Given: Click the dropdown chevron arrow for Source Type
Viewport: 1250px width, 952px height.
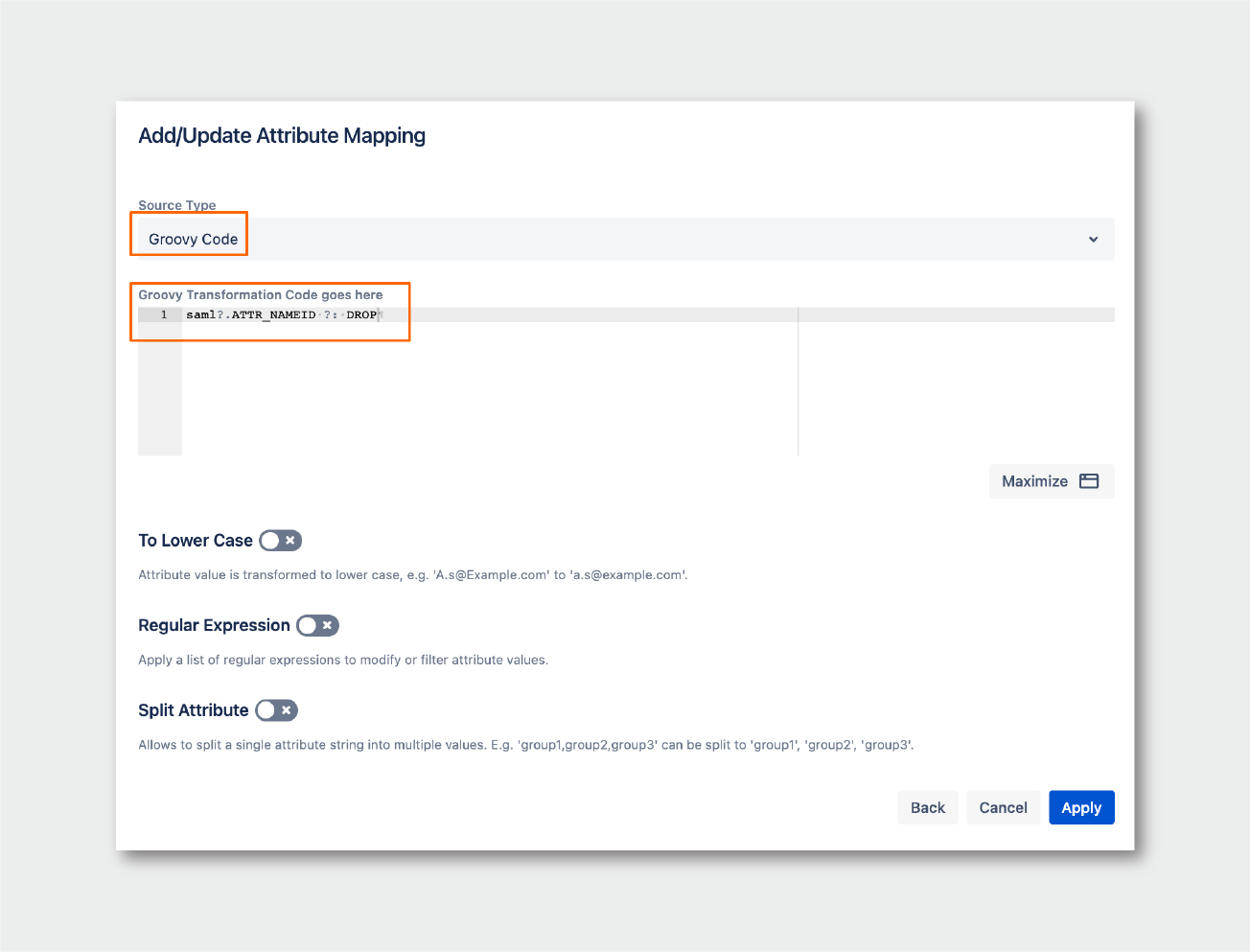Looking at the screenshot, I should point(1093,240).
